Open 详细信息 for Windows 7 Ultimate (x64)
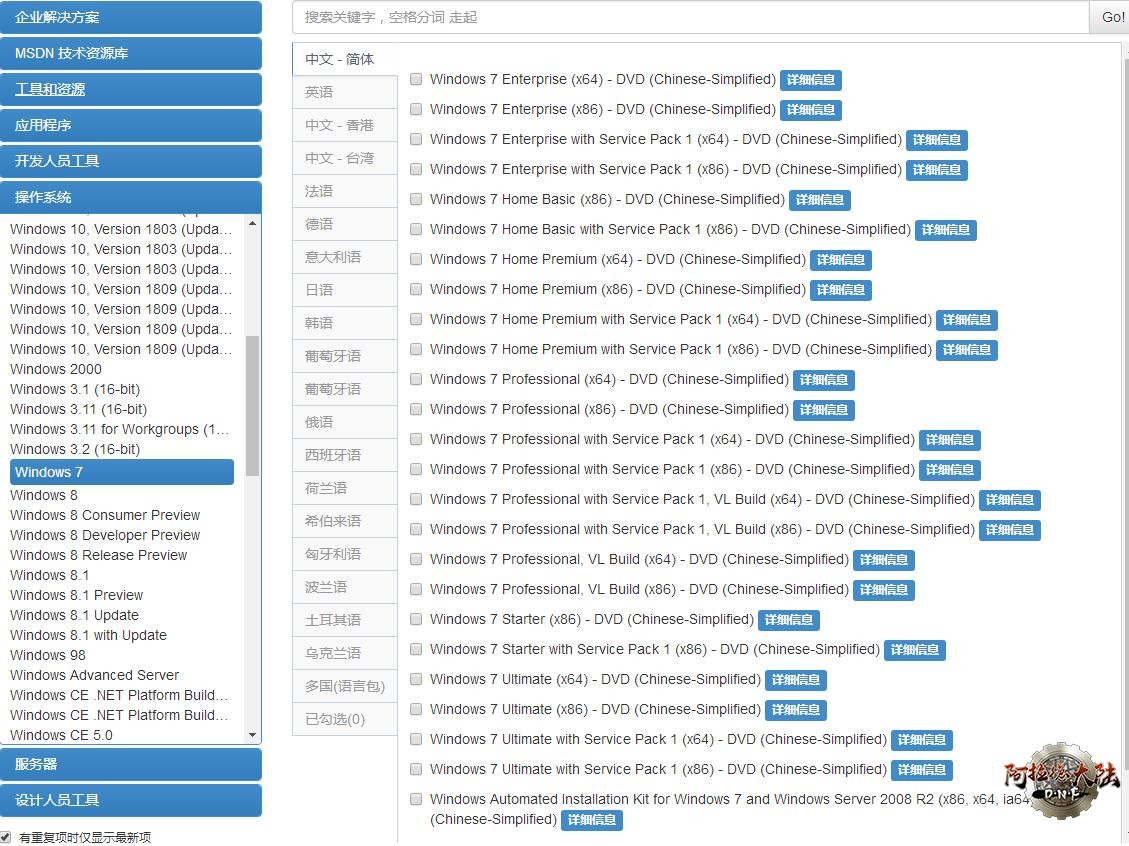This screenshot has height=846, width=1129. pyautogui.click(x=795, y=680)
